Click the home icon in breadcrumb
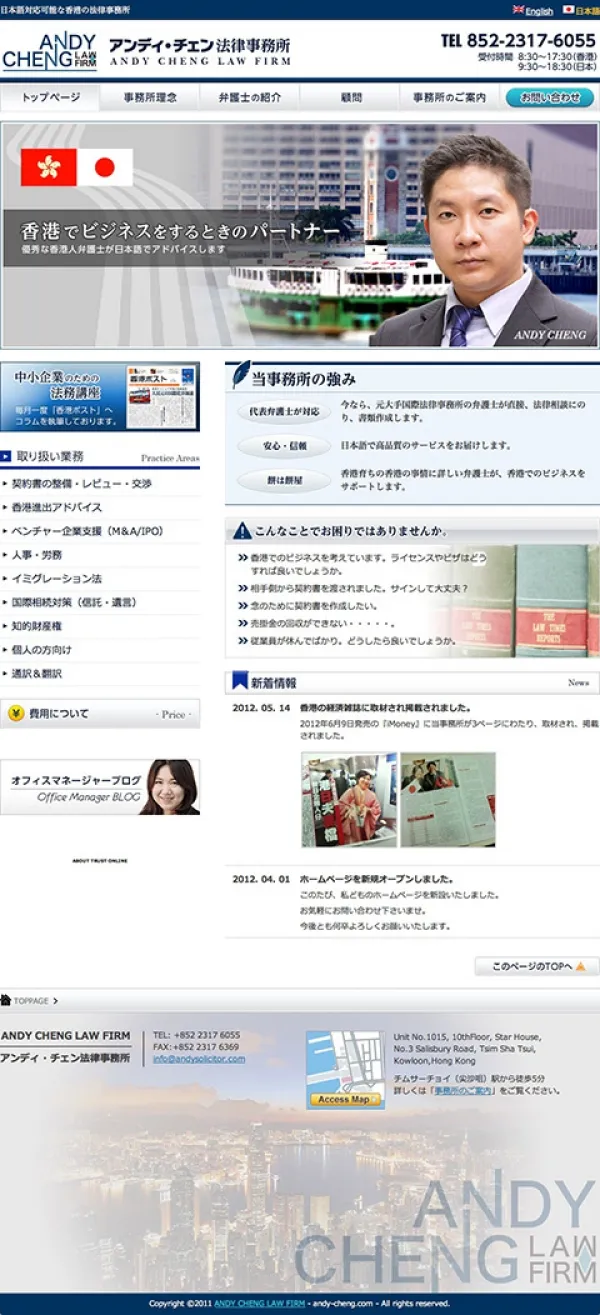This screenshot has height=1315, width=600. point(6,1000)
